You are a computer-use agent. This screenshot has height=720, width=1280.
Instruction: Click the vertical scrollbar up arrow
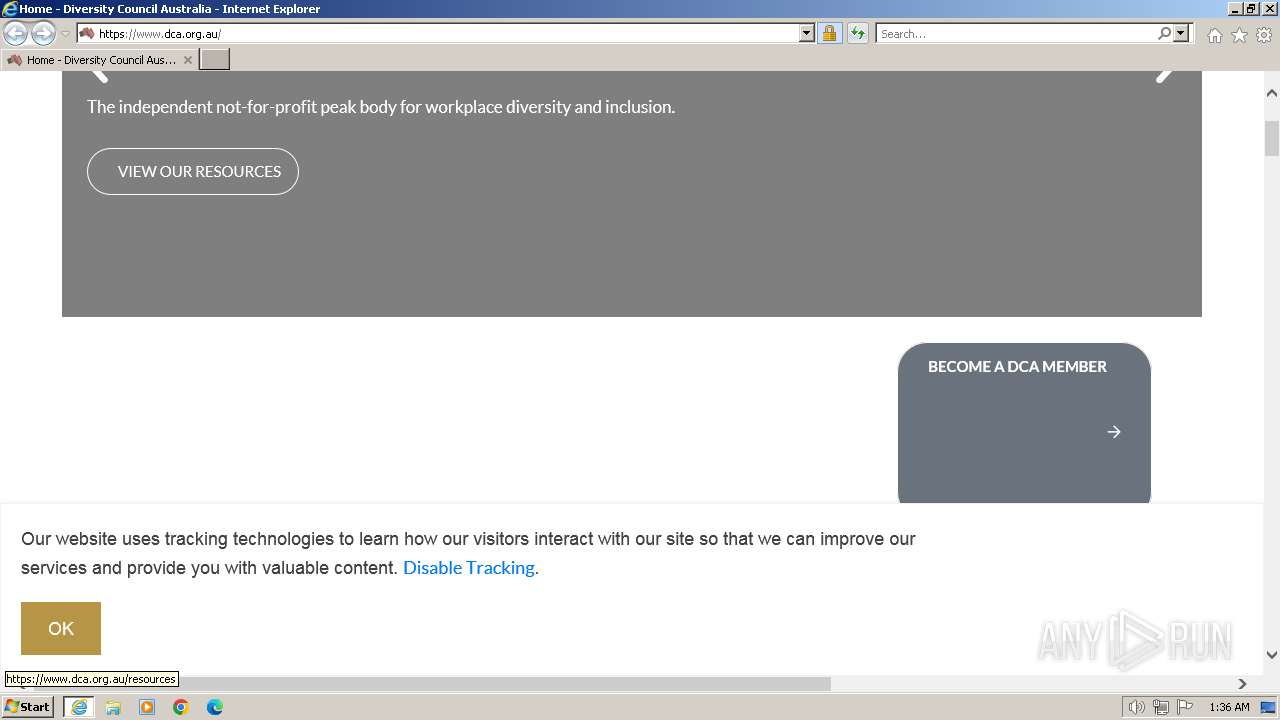1272,93
